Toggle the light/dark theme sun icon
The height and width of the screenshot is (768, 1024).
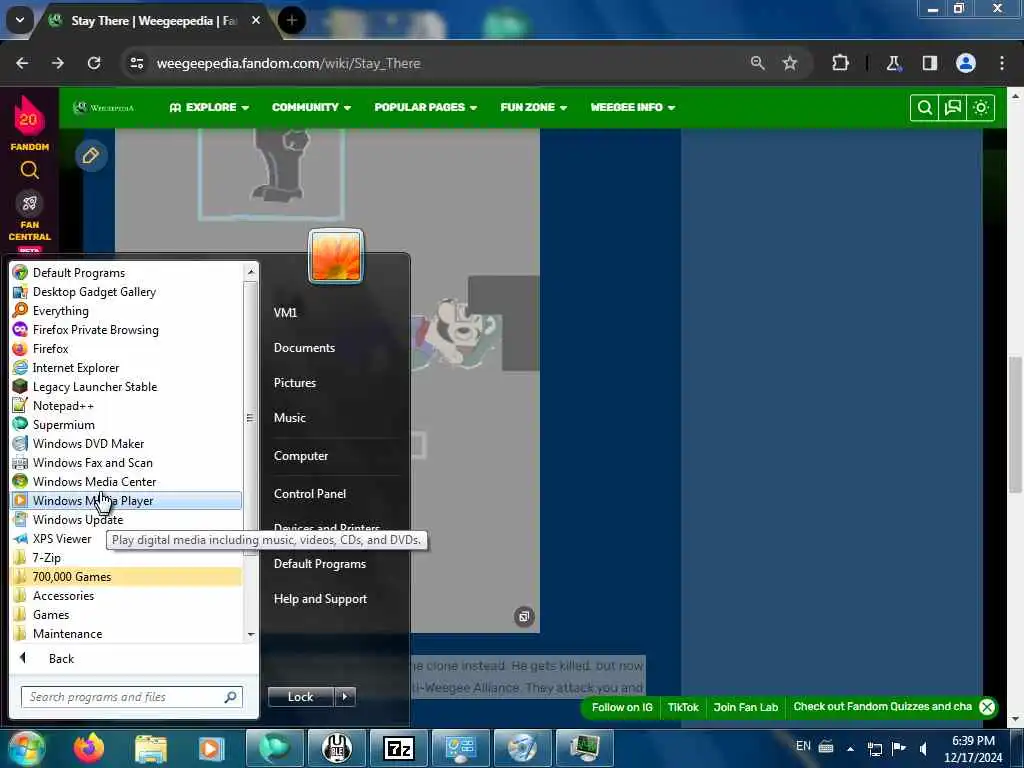pos(981,108)
